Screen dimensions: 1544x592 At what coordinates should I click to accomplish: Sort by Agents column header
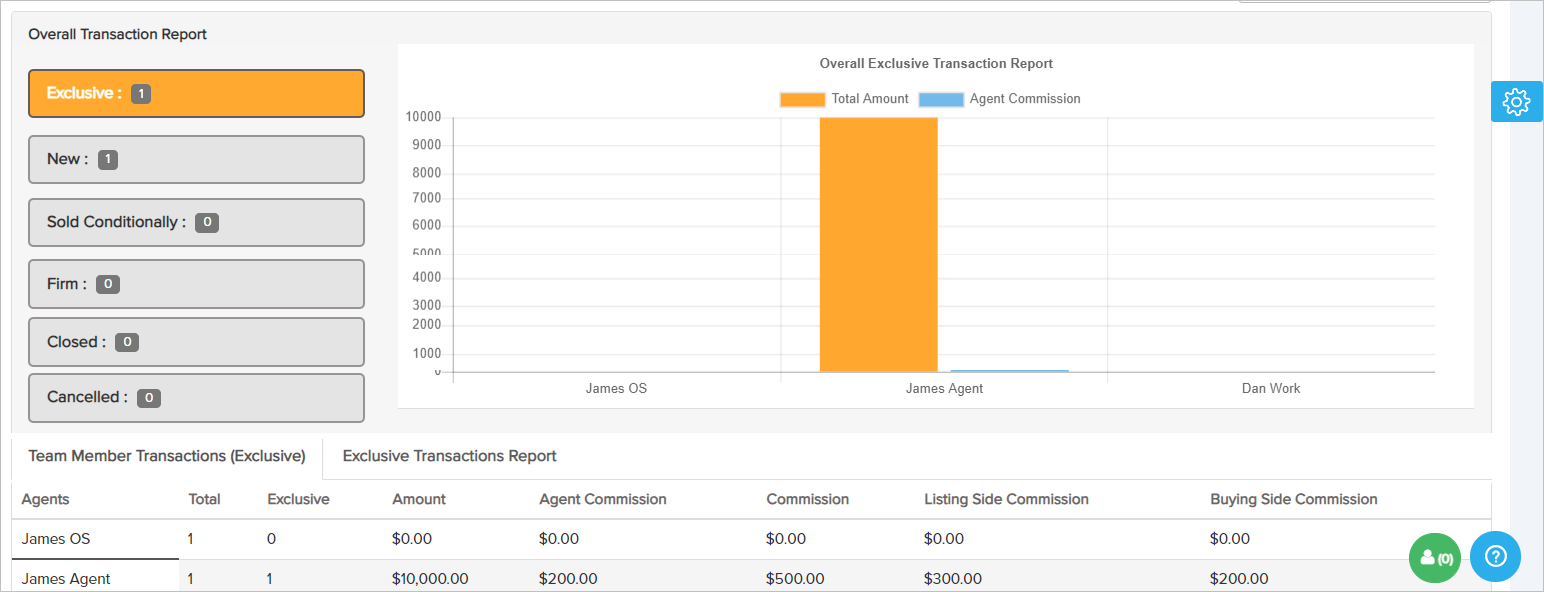coord(46,499)
